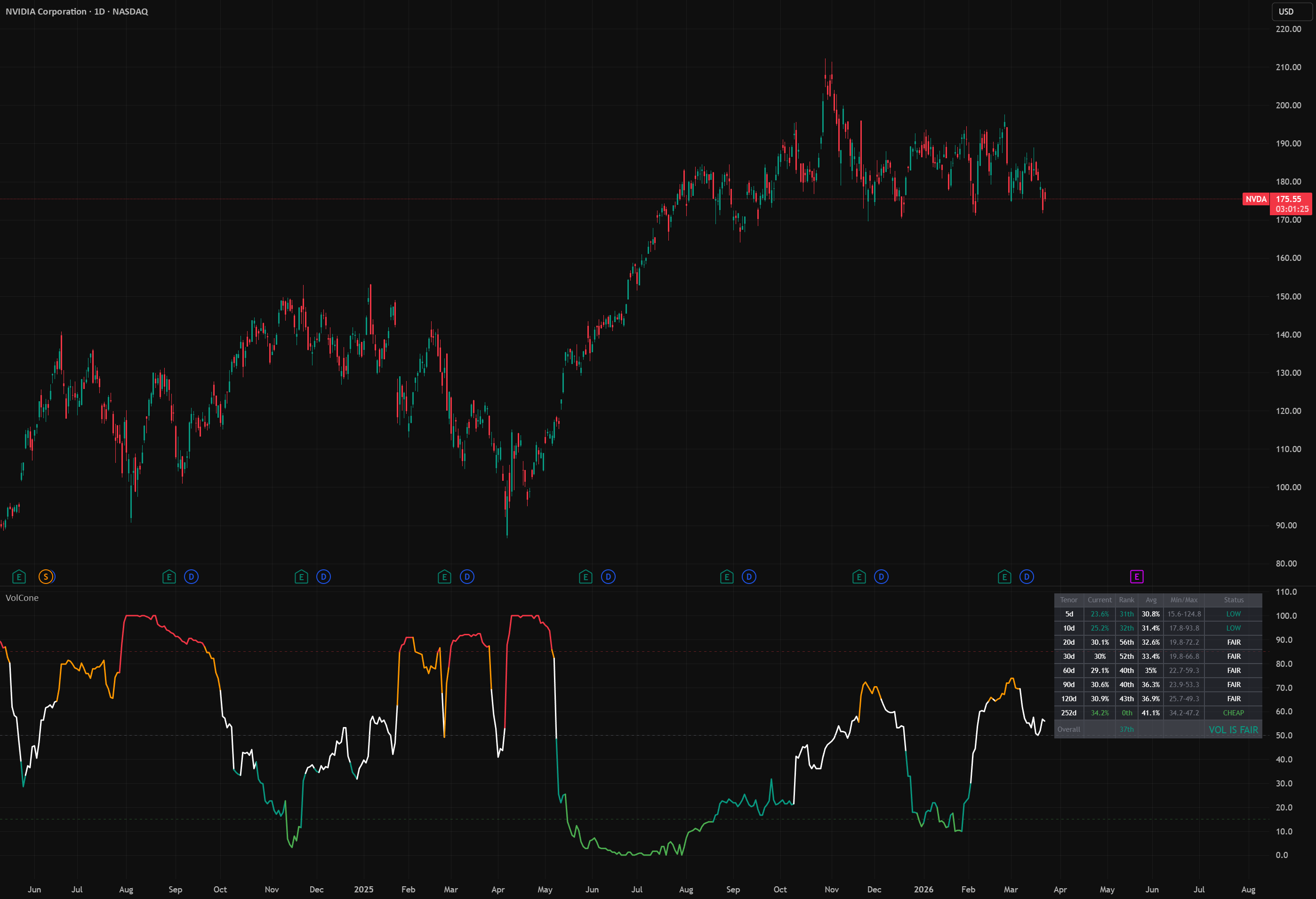Viewport: 1316px width, 899px height.
Task: Click the dividend marker in September 2024
Action: (x=192, y=577)
